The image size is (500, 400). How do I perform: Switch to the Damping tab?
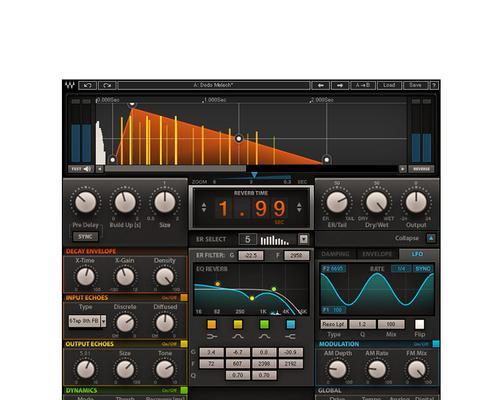click(x=335, y=254)
